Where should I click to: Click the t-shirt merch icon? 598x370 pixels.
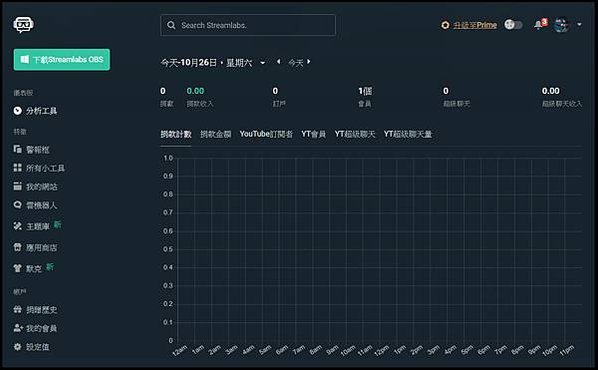[x=18, y=268]
